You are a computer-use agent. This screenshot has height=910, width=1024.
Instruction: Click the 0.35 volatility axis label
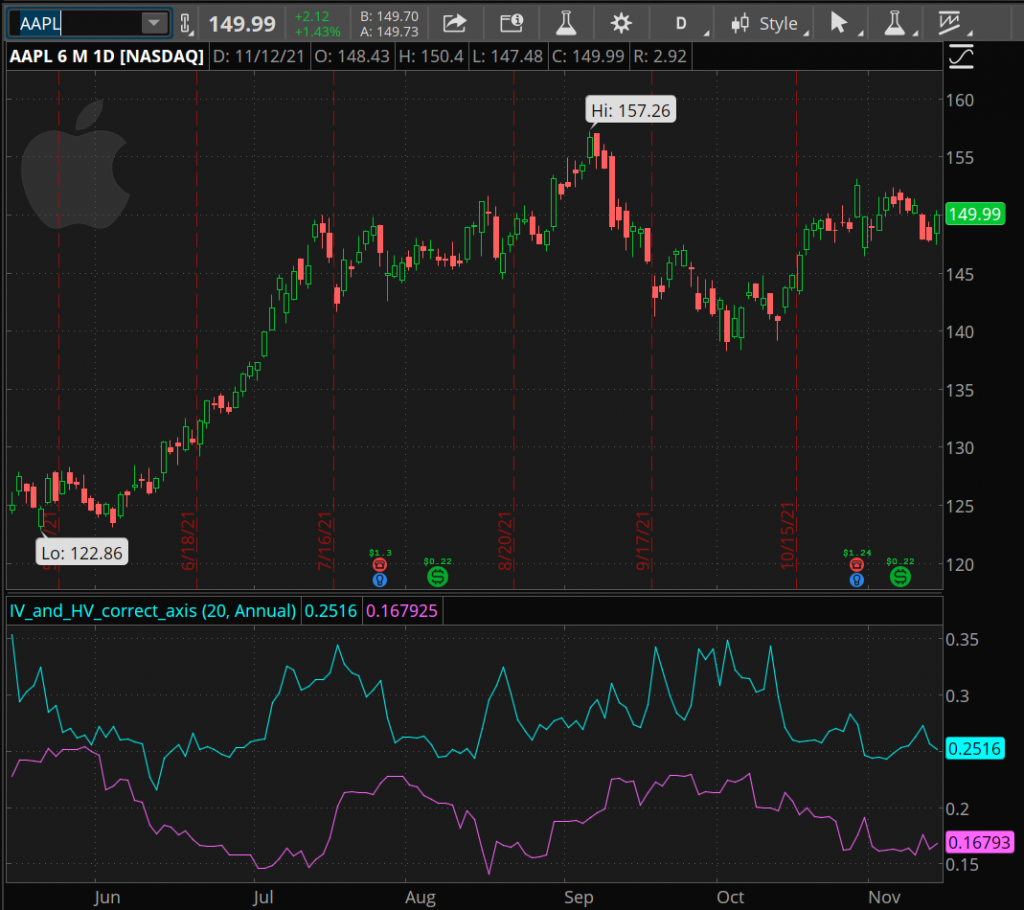point(962,640)
